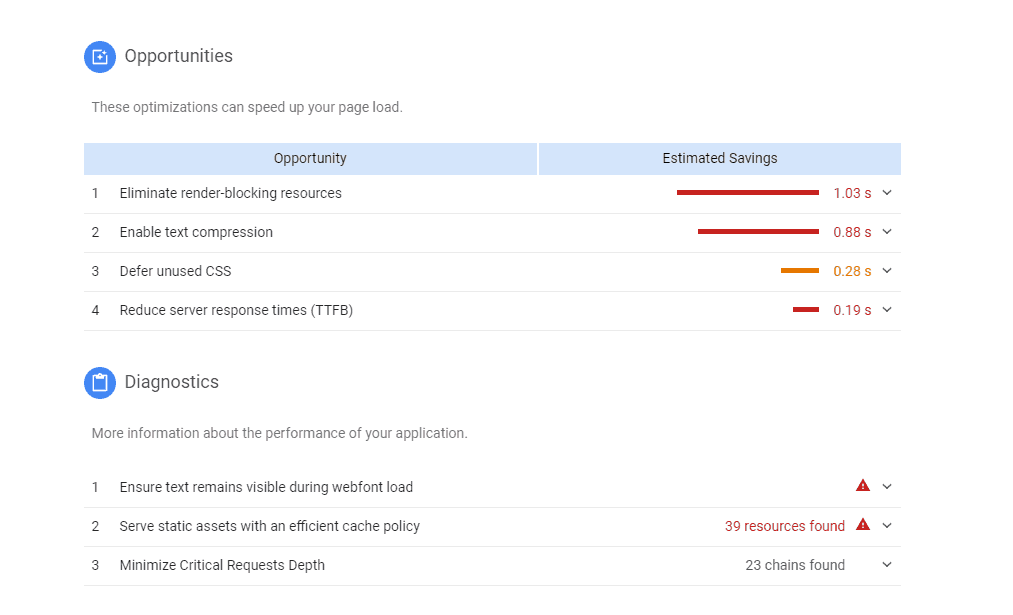Click the Eliminate render-blocking resources label
1013x615 pixels.
tap(230, 193)
